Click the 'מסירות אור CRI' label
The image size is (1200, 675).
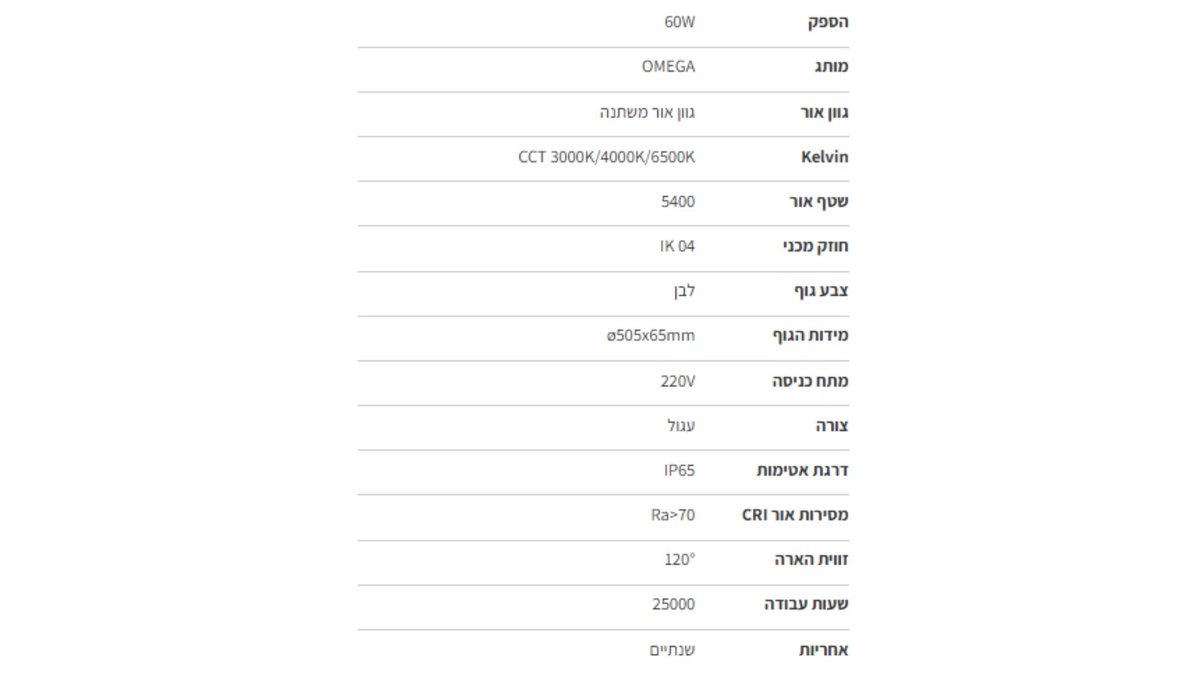click(x=795, y=515)
